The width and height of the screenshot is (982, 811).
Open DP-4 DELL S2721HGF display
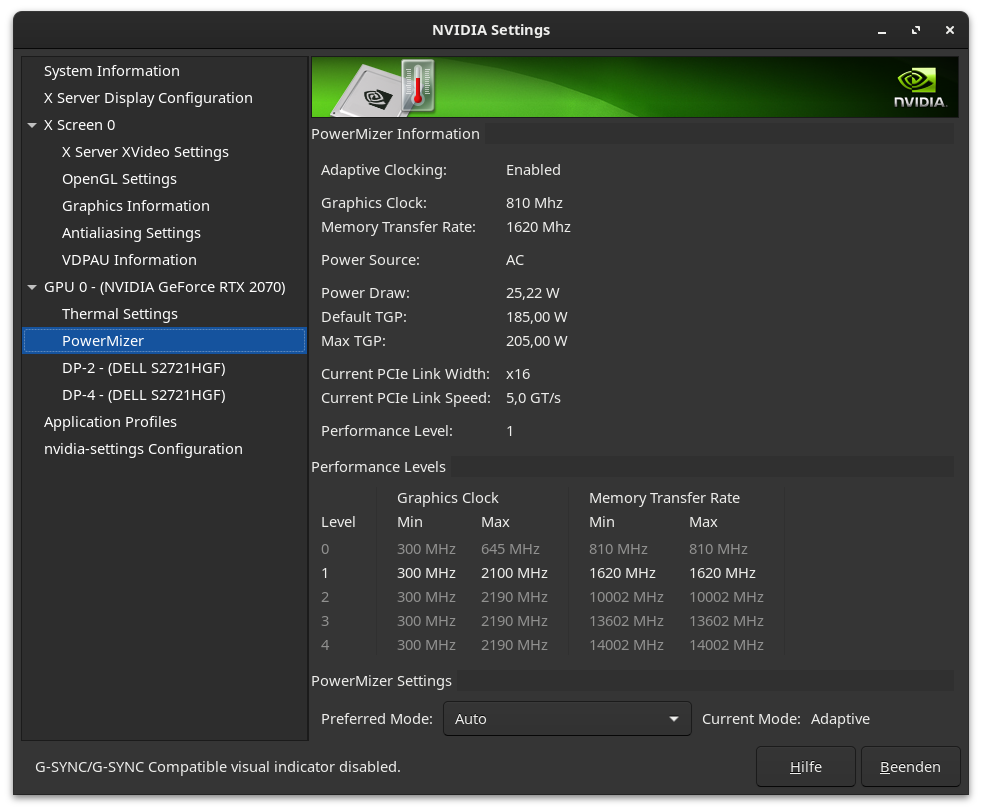pos(143,395)
